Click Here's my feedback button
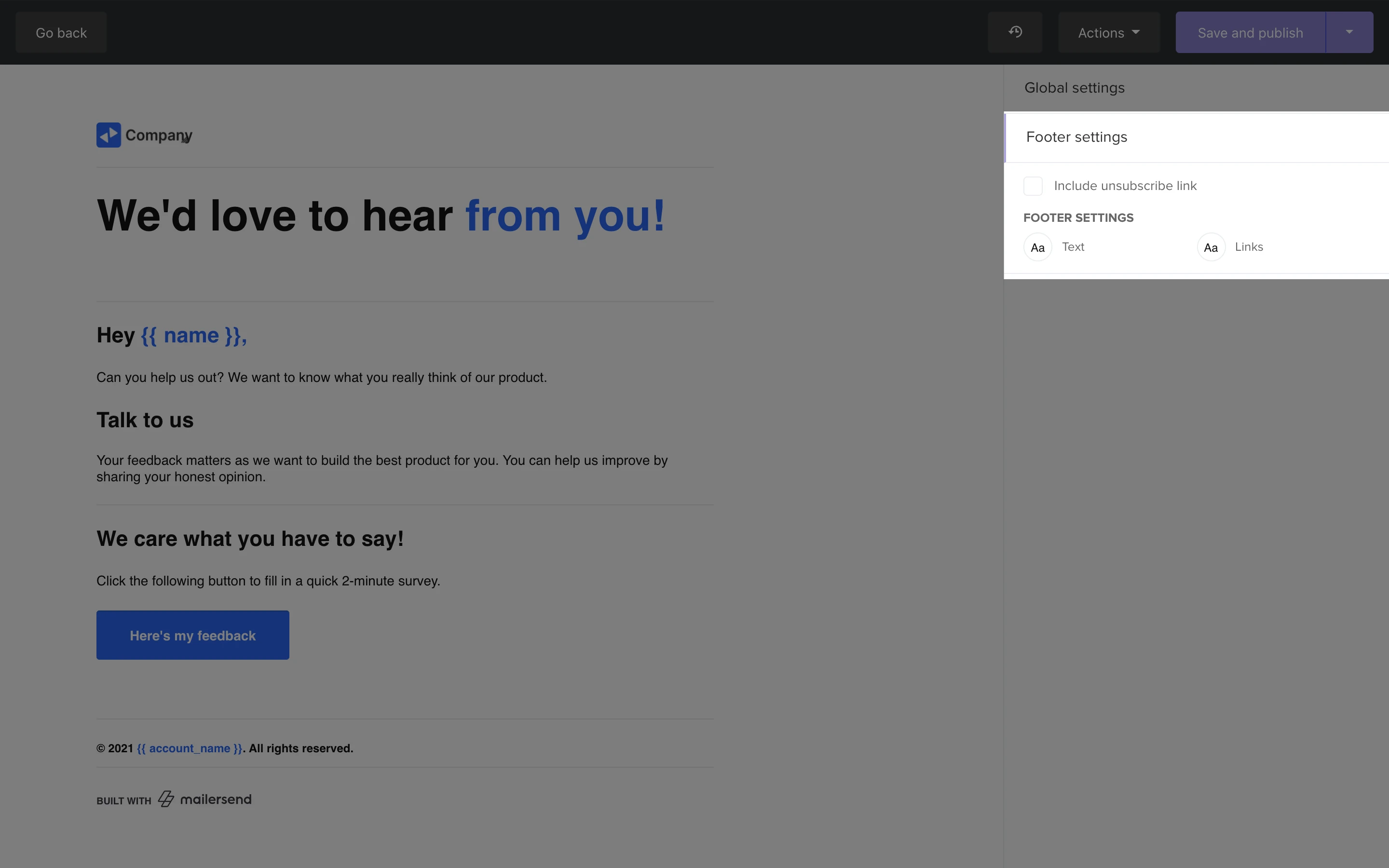 point(192,635)
